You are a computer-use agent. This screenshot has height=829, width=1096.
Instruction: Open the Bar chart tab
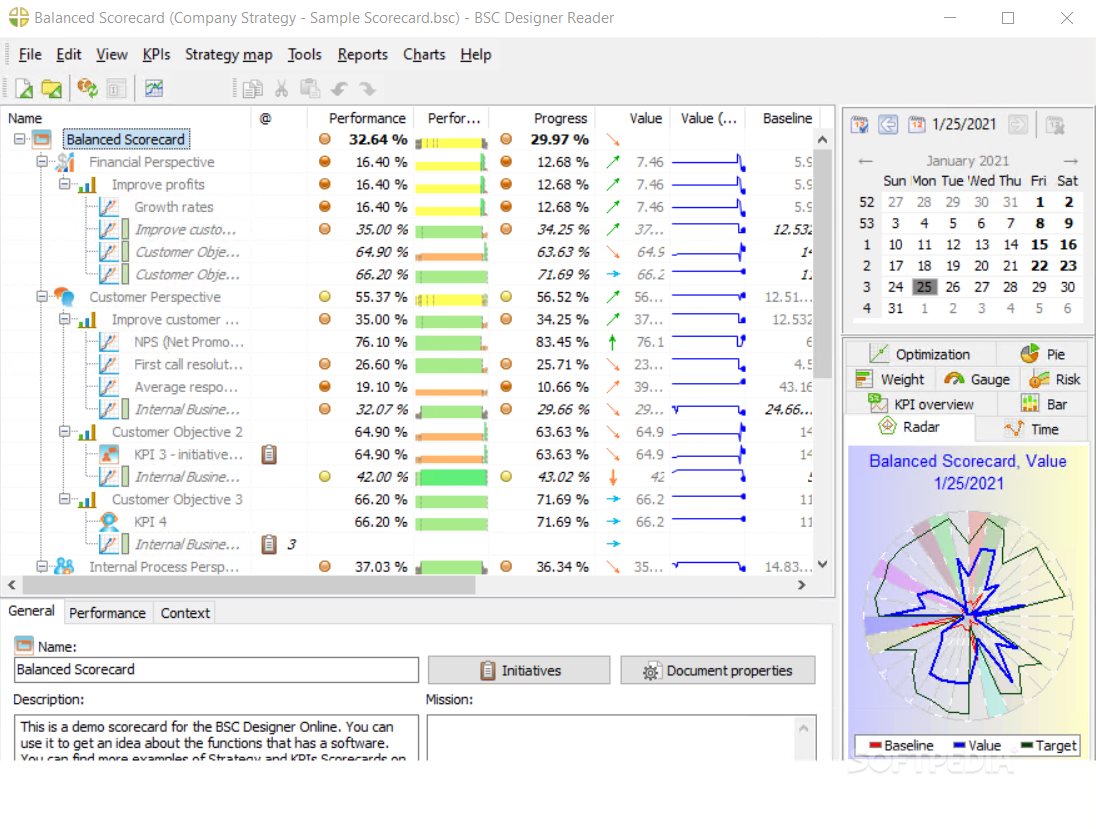pos(1044,405)
